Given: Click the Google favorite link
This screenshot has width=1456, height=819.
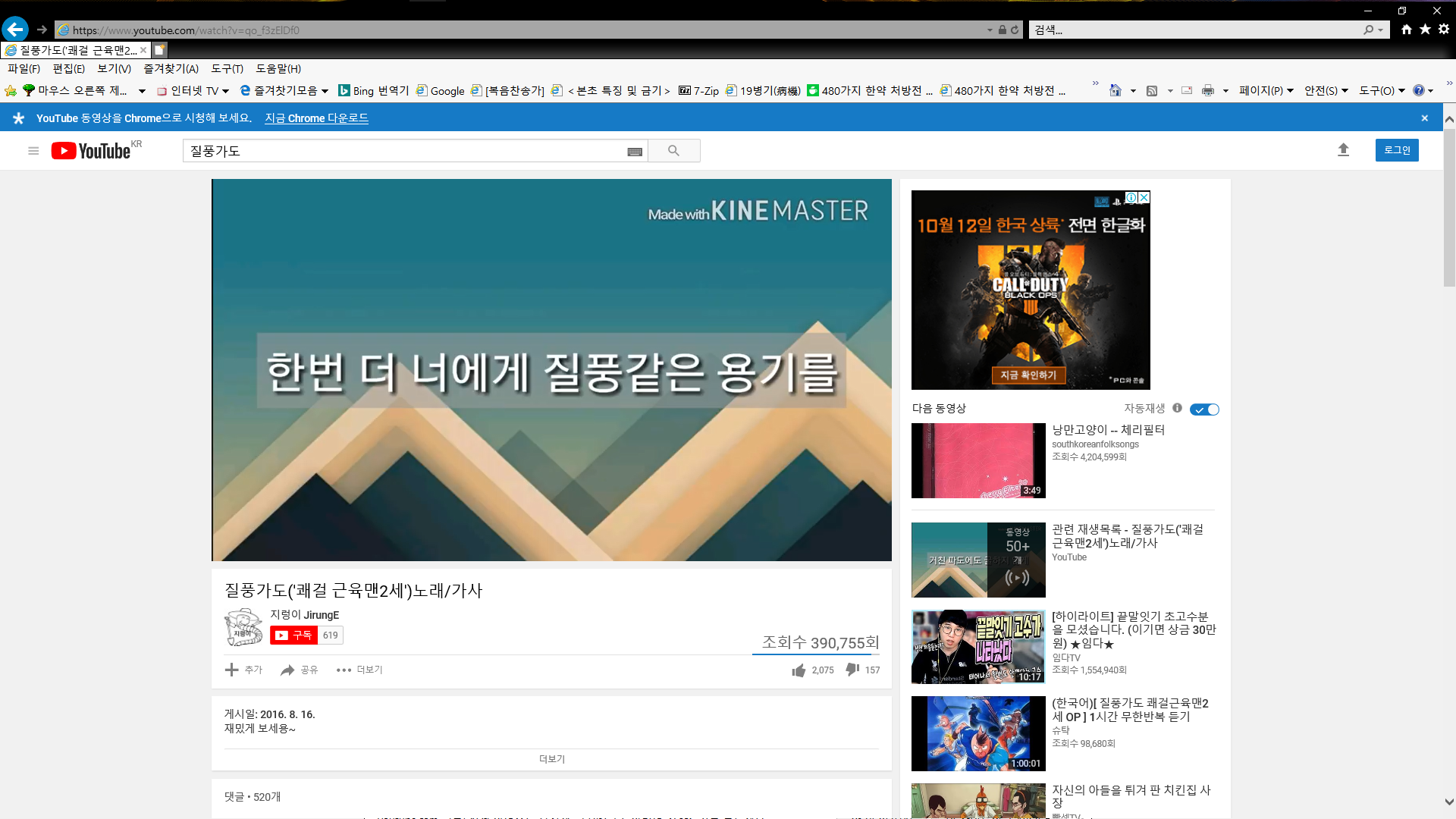Looking at the screenshot, I should (440, 91).
